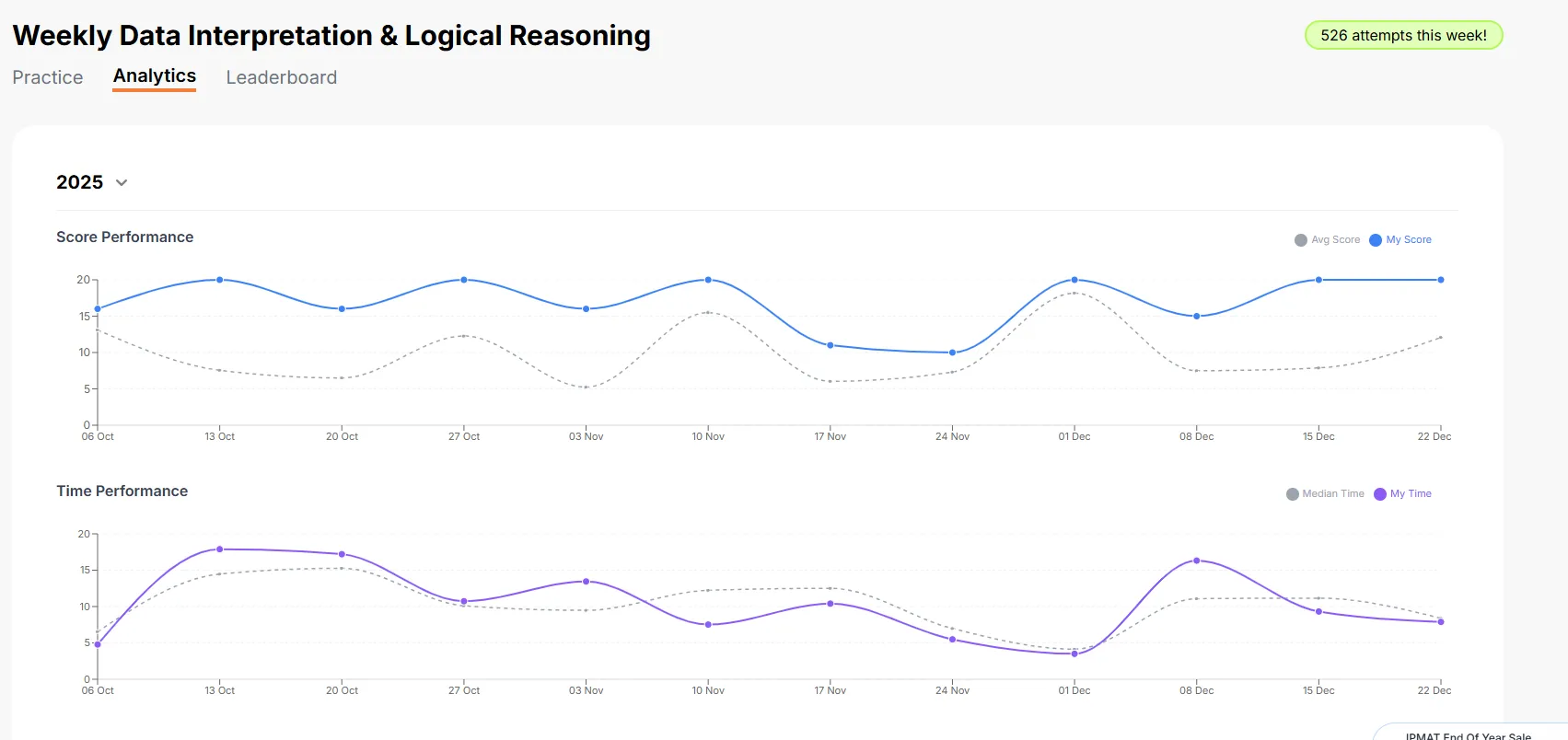Expand the 2025 year chevron
This screenshot has height=740, width=1568.
(122, 182)
